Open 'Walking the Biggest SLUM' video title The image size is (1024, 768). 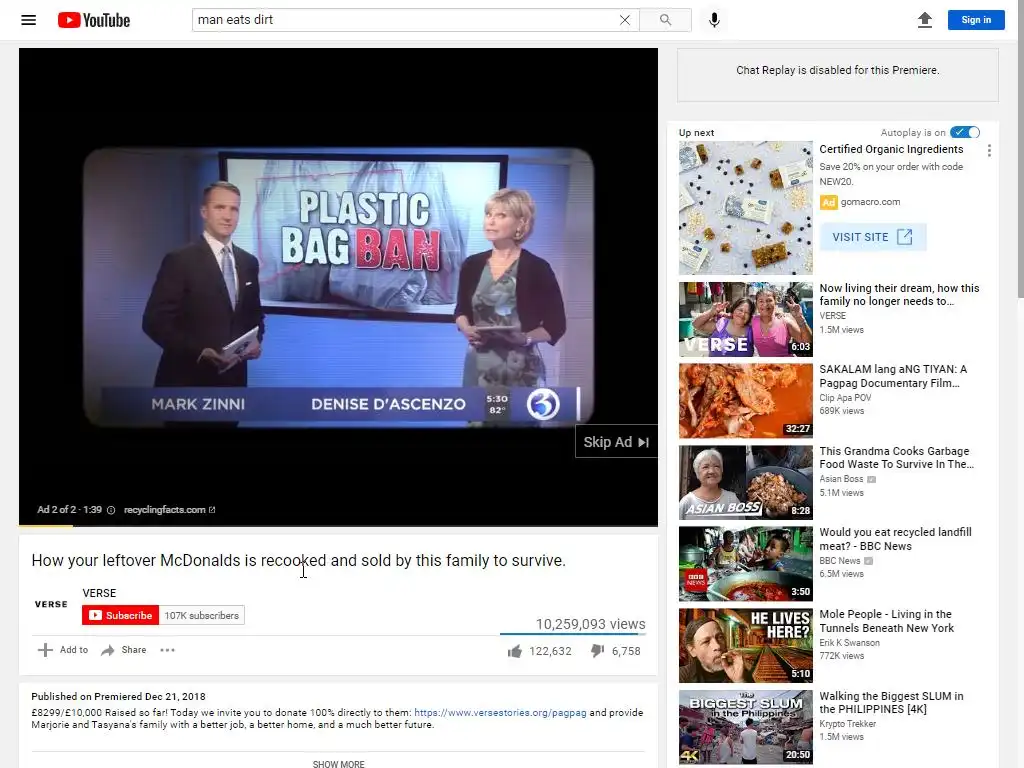pos(891,703)
